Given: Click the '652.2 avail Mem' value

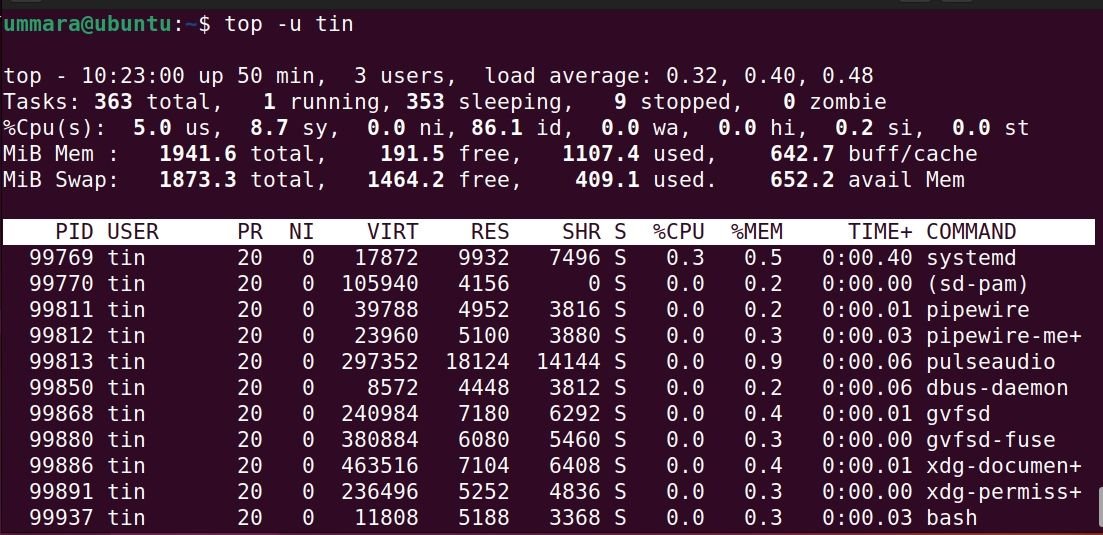Looking at the screenshot, I should click(x=867, y=180).
